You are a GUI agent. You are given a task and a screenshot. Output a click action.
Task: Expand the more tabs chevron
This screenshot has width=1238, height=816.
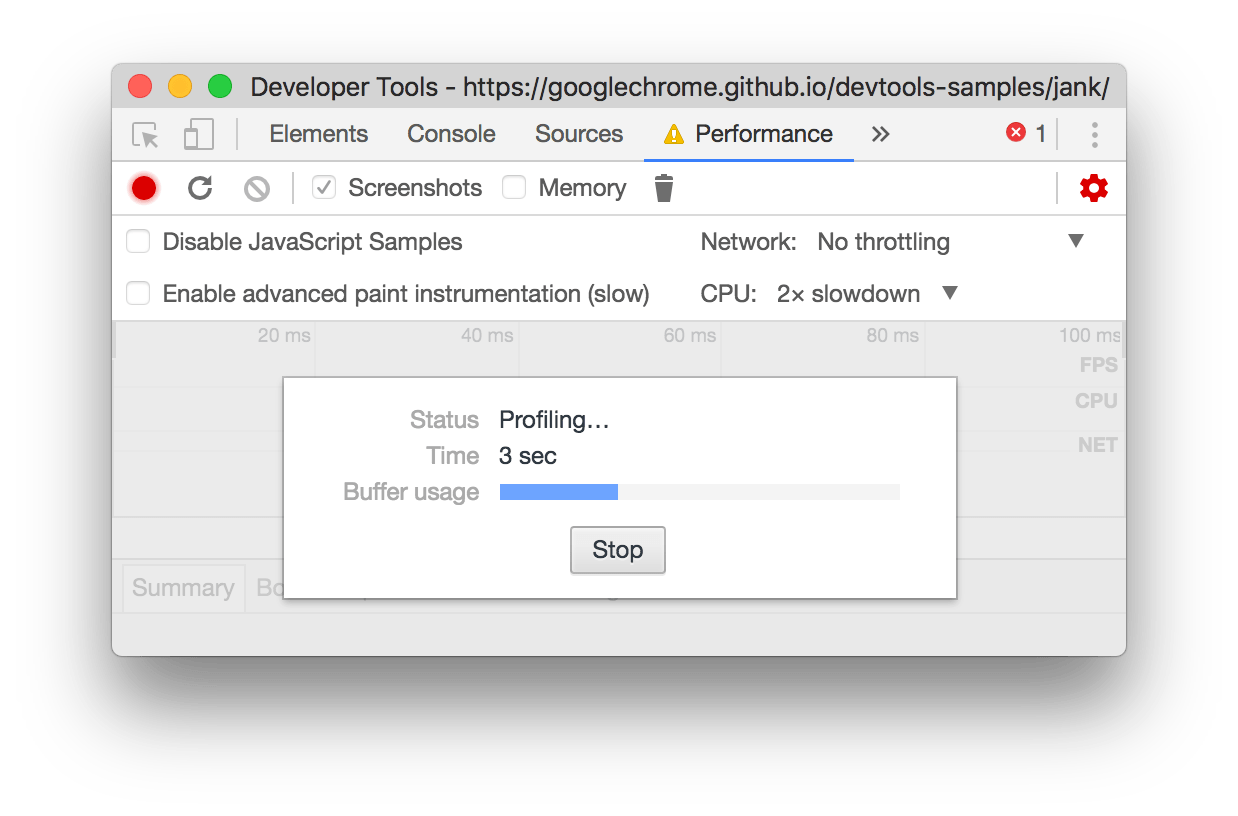tap(880, 134)
